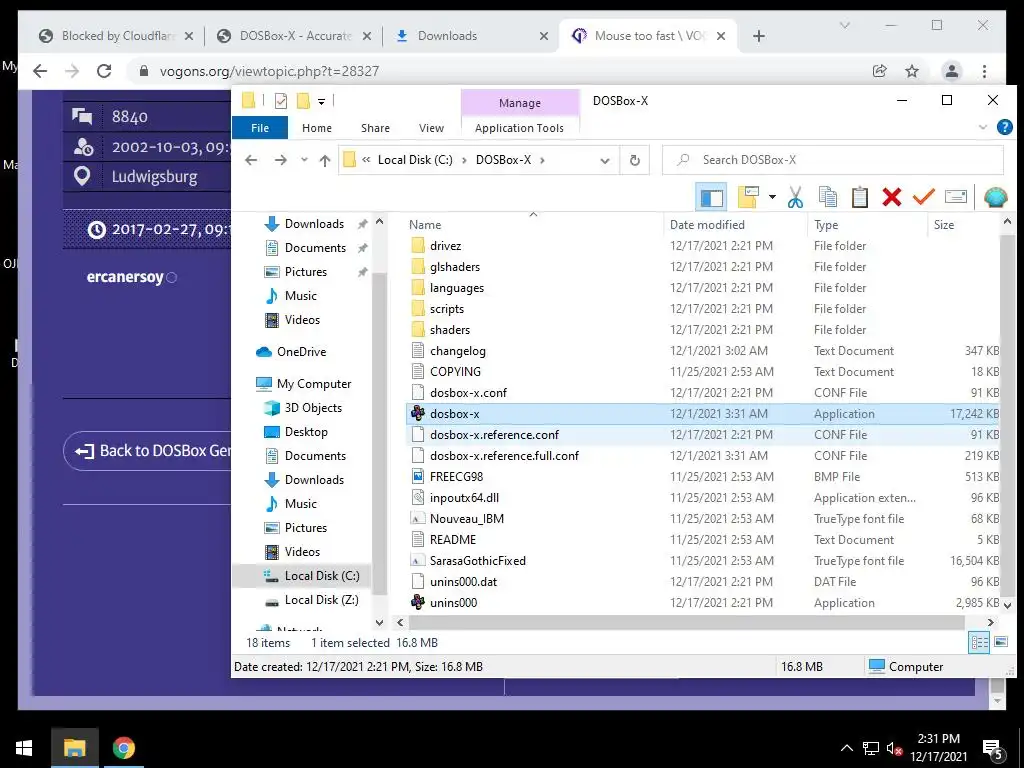This screenshot has height=768, width=1024.
Task: Open Customize Quick Access Toolbar dropdown
Action: [321, 101]
